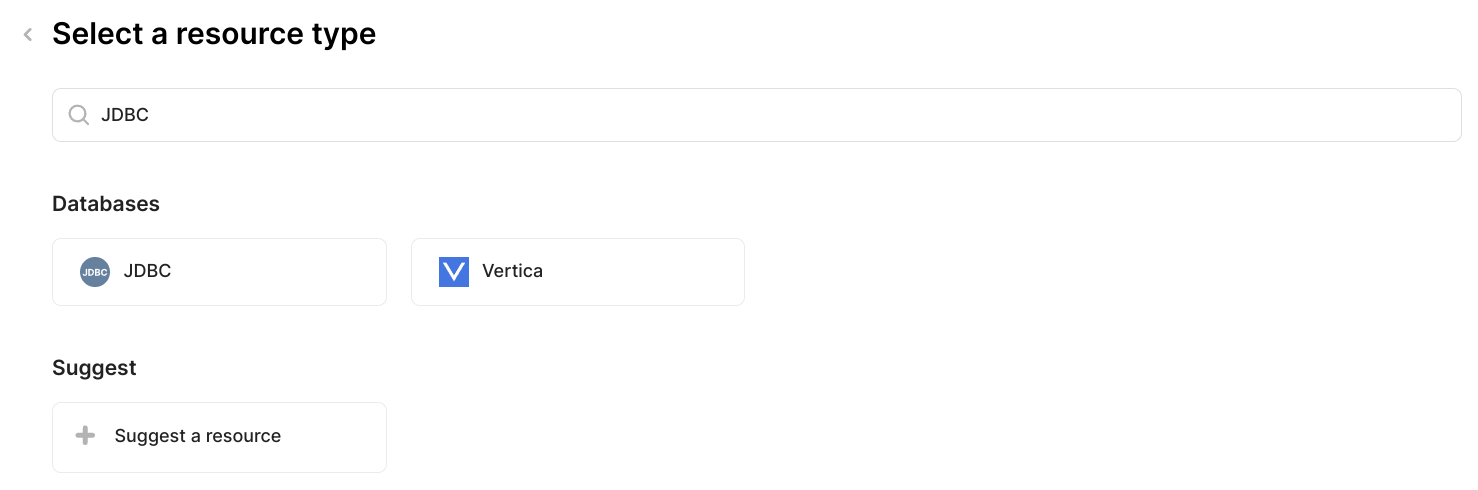Click the far right end of search bar
The height and width of the screenshot is (490, 1478).
(x=1430, y=115)
